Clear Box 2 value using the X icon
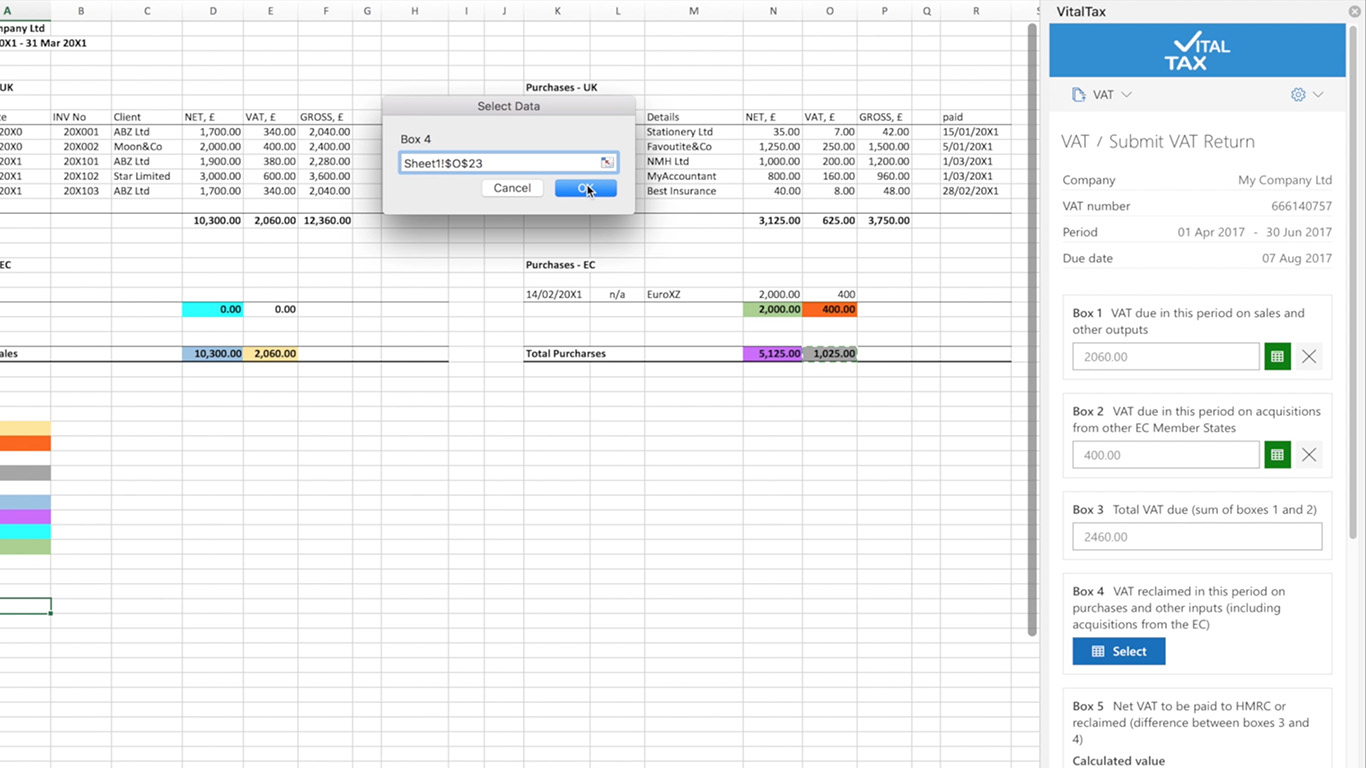Image resolution: width=1366 pixels, height=768 pixels. pyautogui.click(x=1309, y=455)
